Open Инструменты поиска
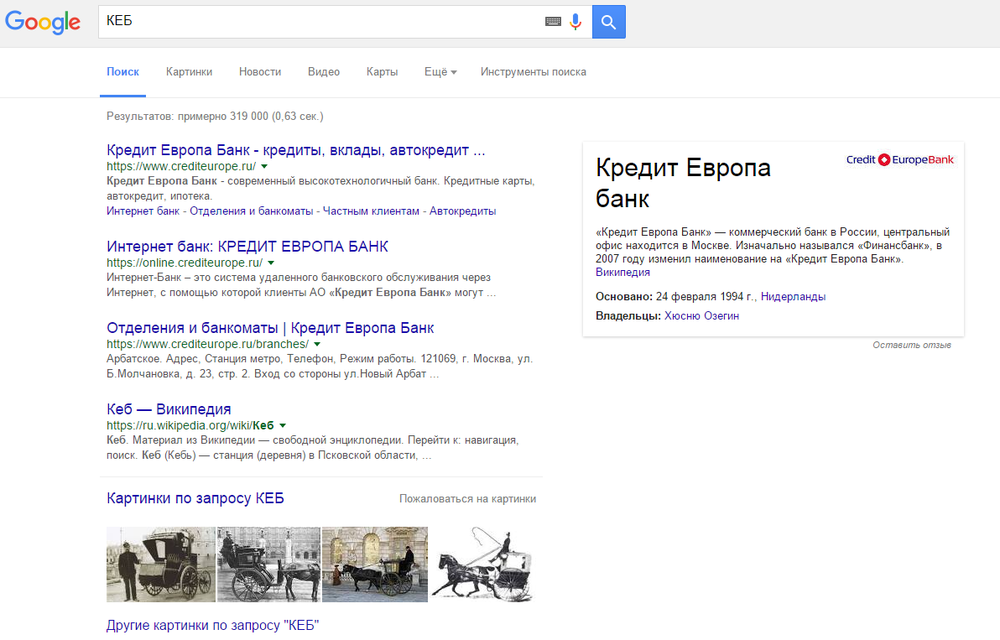 tap(533, 72)
